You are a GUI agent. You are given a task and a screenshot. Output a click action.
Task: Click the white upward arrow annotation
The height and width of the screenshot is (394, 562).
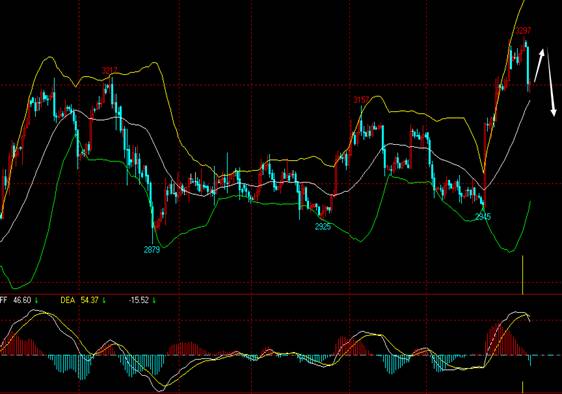pos(539,65)
